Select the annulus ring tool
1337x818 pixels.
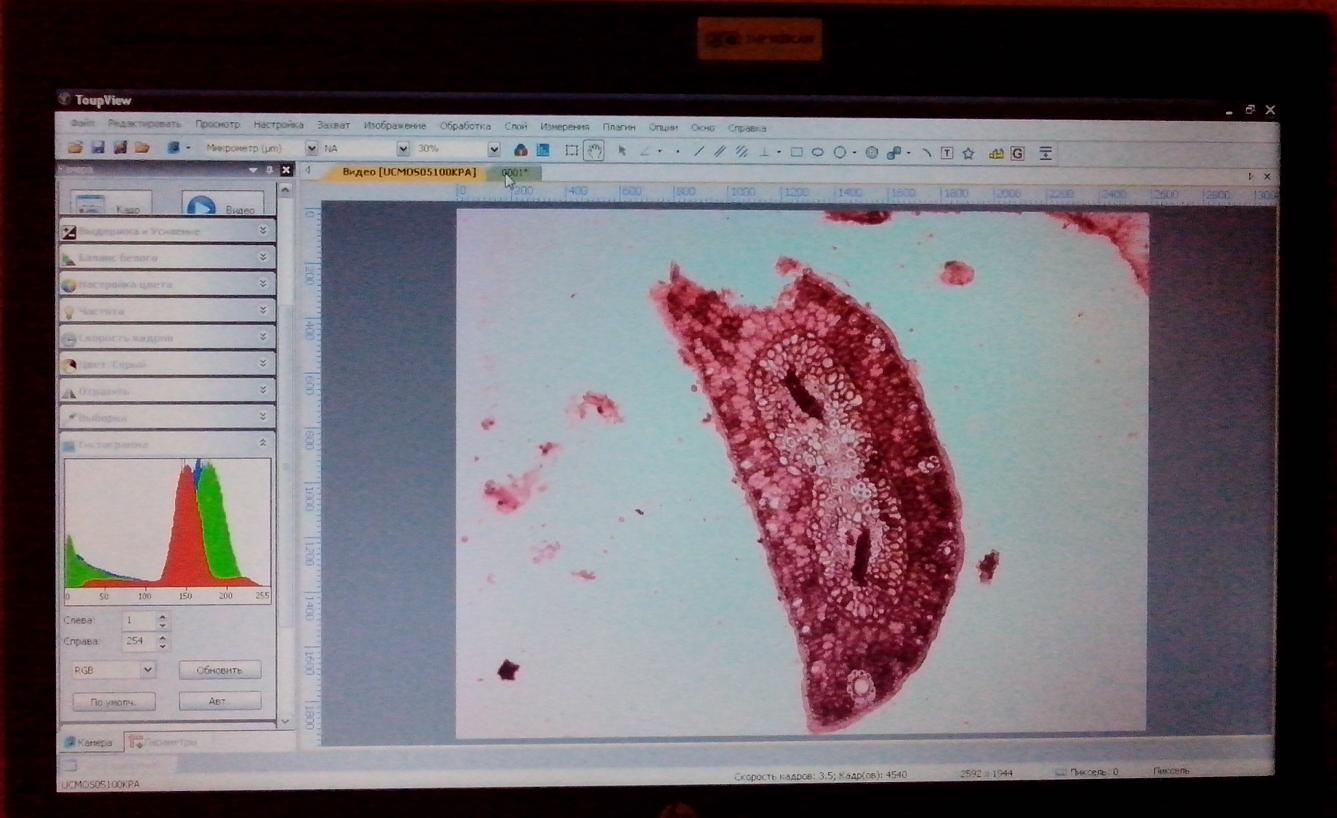tap(871, 153)
